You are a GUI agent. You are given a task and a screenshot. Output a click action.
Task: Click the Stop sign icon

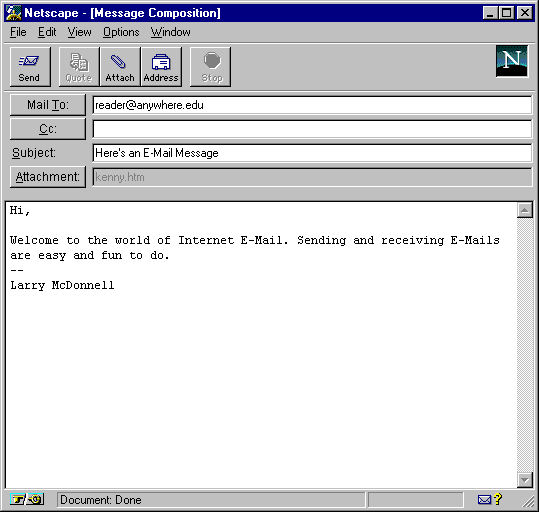point(212,61)
